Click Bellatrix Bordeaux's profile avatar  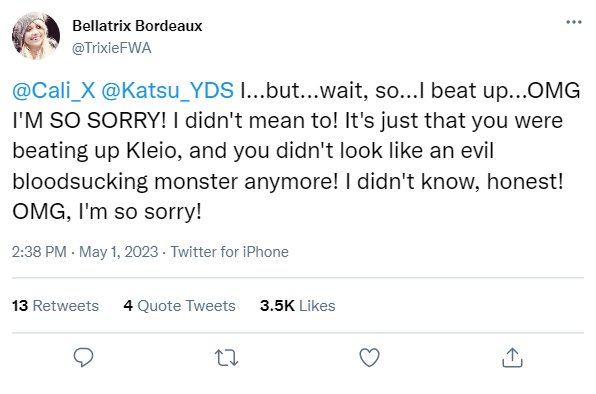tap(36, 36)
